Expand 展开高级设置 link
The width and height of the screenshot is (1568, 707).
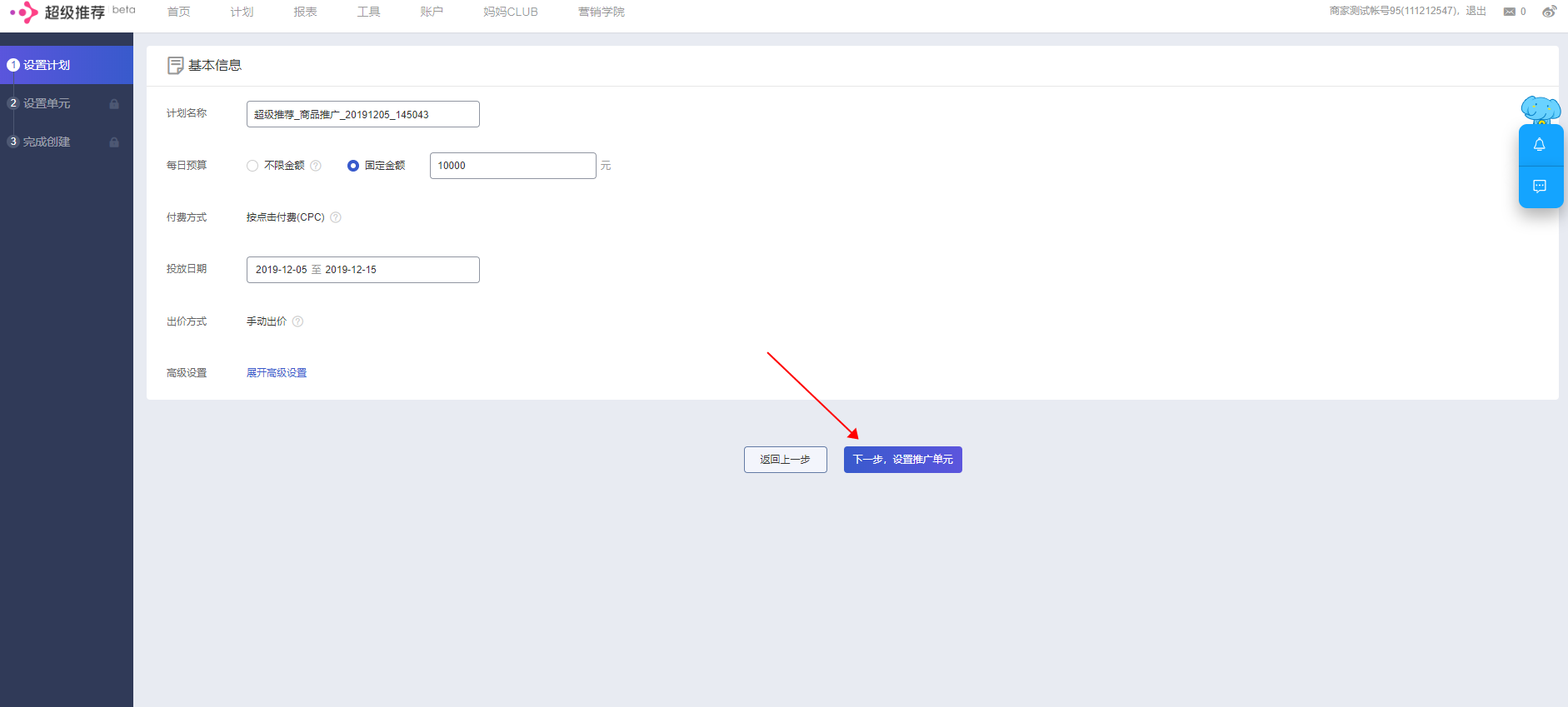tap(277, 373)
